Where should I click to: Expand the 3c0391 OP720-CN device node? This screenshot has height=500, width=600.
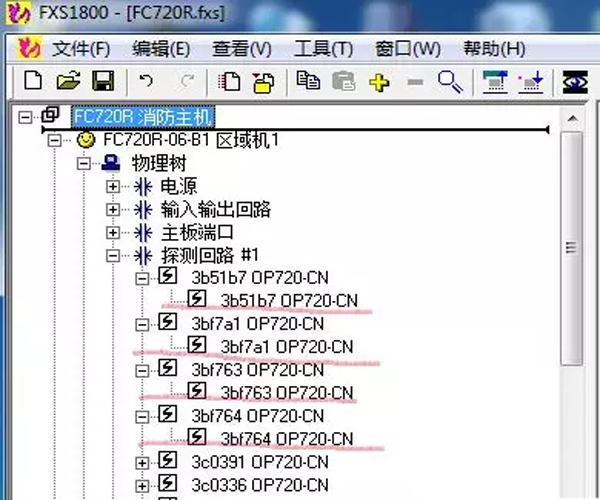coord(142,462)
